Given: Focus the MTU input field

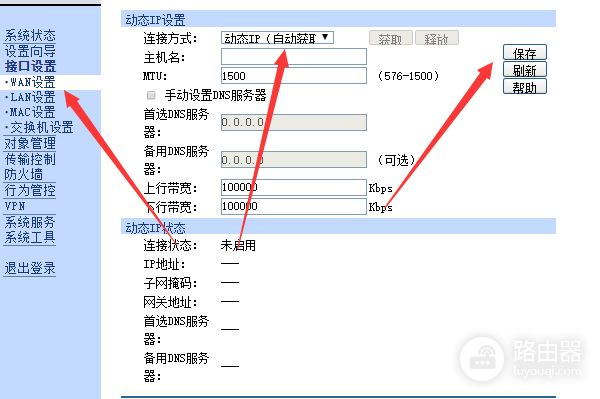Looking at the screenshot, I should 293,75.
